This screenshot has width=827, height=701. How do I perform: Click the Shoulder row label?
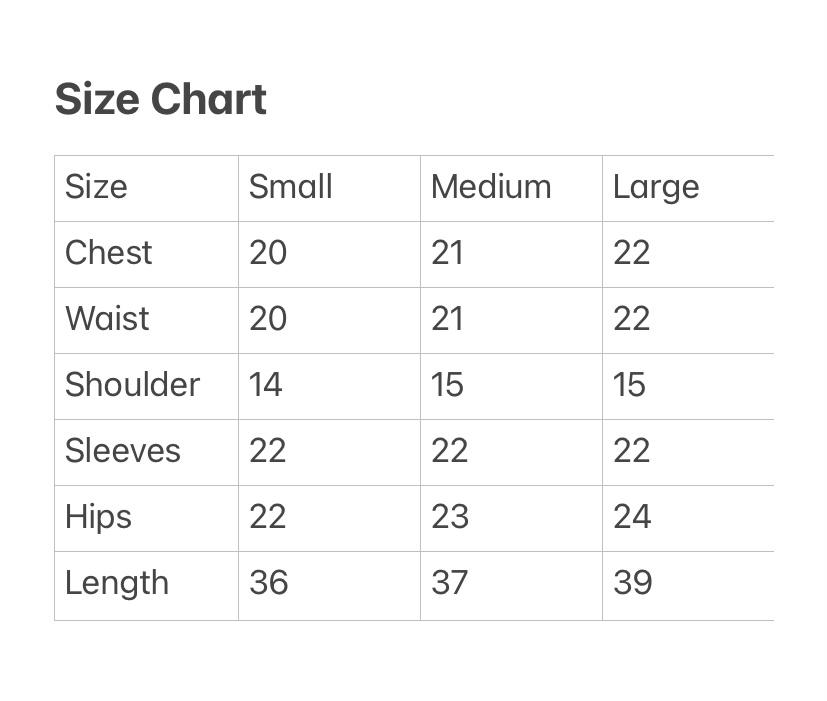[132, 385]
